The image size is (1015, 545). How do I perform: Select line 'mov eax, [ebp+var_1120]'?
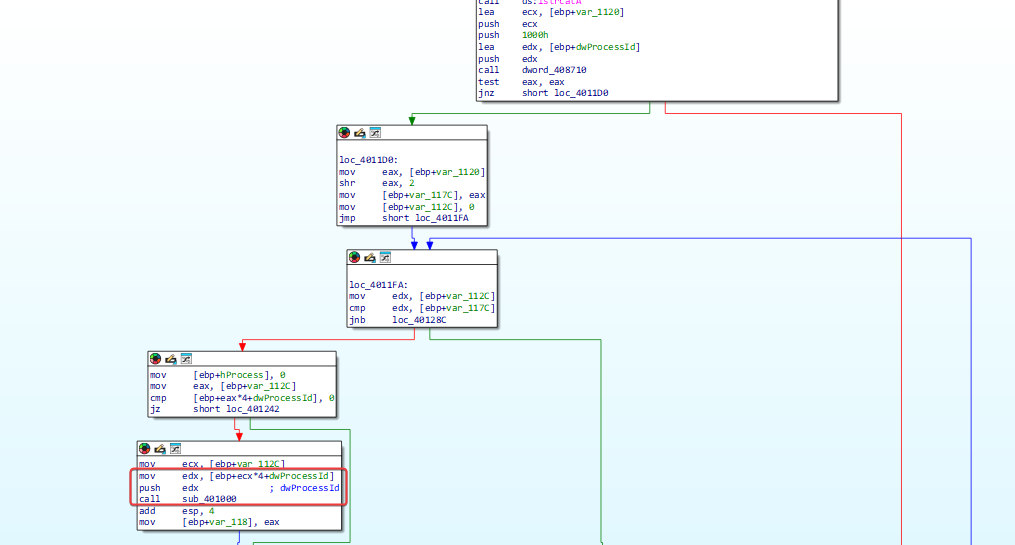coord(412,172)
